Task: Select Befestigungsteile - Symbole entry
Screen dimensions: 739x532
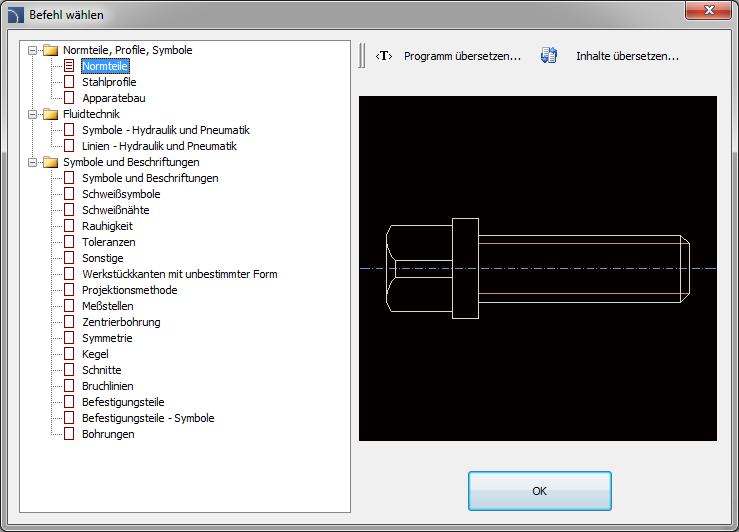Action: click(148, 418)
